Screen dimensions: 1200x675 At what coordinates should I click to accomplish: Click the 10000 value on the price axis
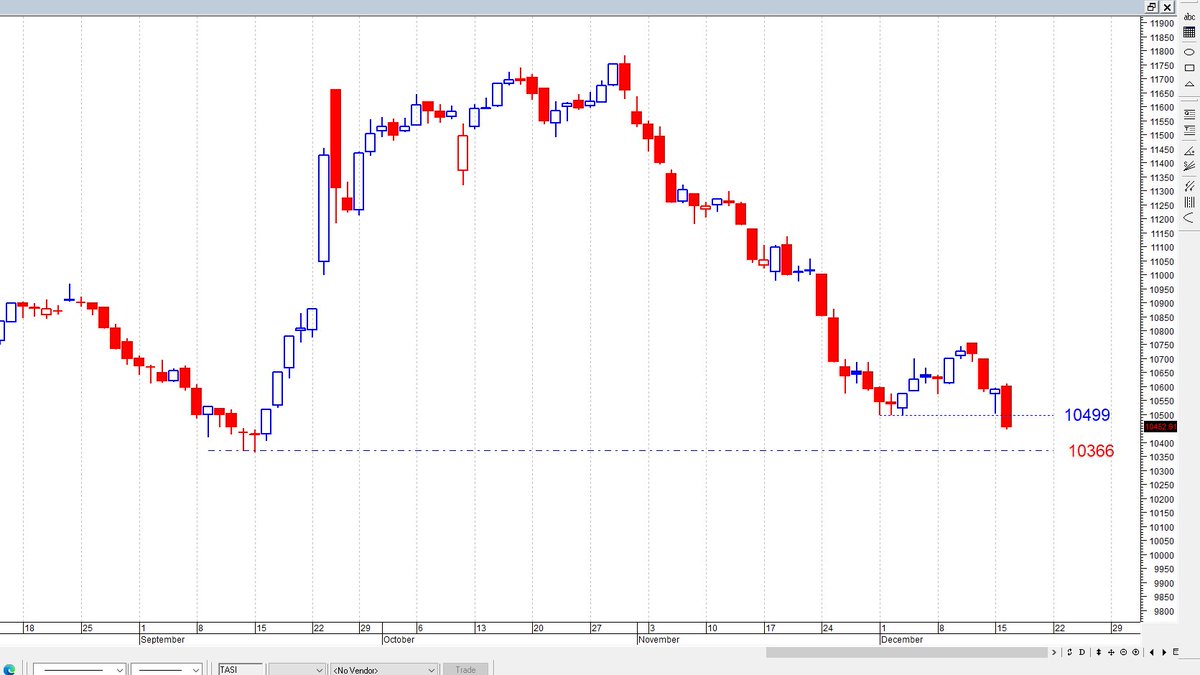[x=1162, y=555]
